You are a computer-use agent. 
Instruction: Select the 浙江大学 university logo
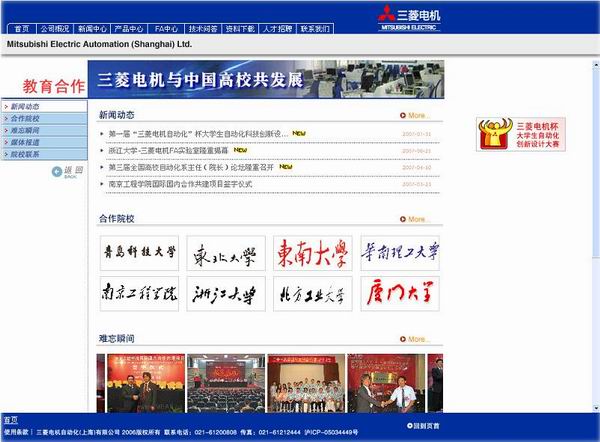[x=226, y=294]
